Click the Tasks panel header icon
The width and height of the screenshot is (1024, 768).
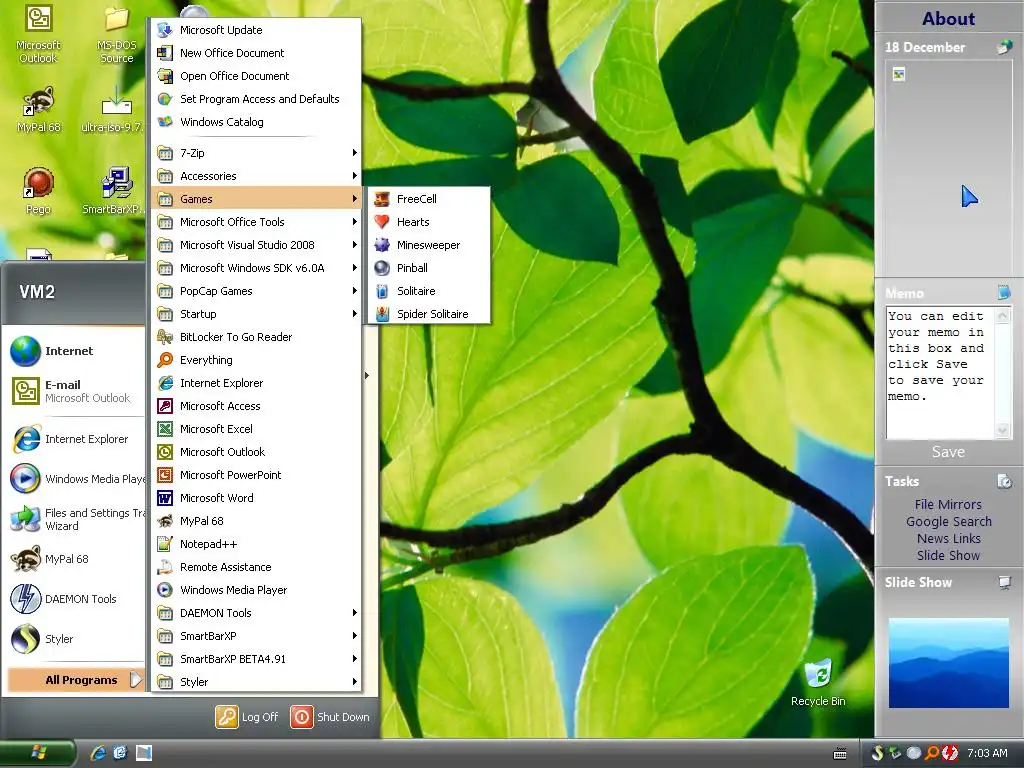click(x=1004, y=481)
